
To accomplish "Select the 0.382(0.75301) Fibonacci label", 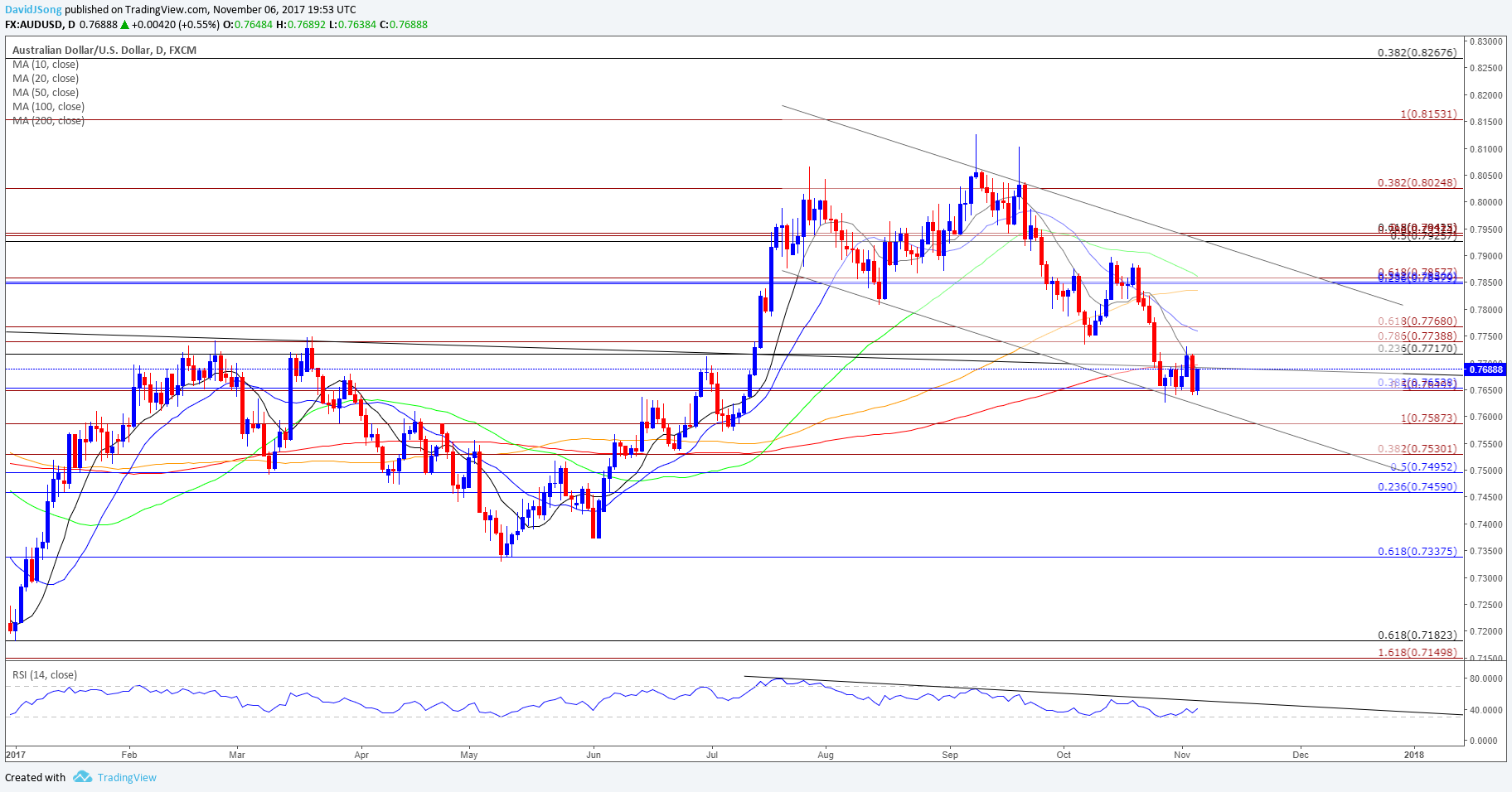I will click(x=1417, y=449).
